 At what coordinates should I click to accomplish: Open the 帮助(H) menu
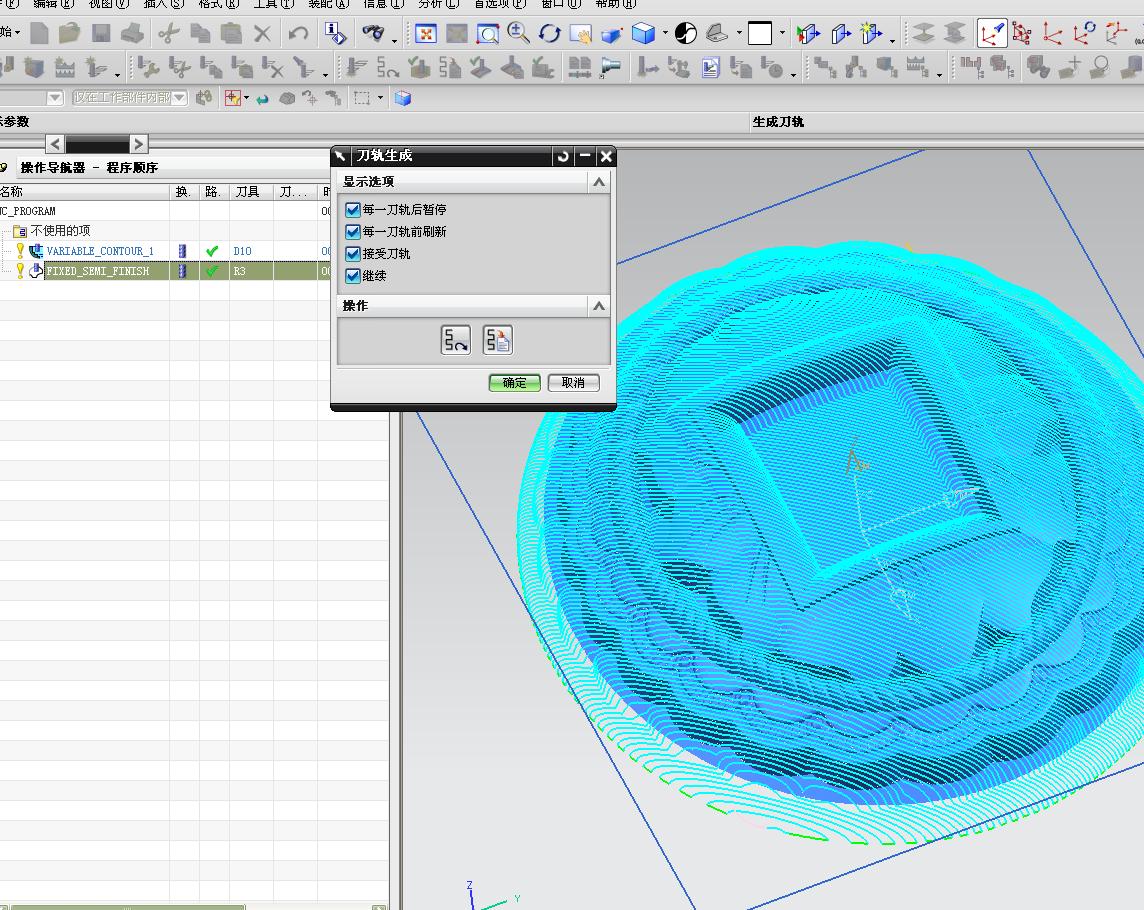click(616, 4)
